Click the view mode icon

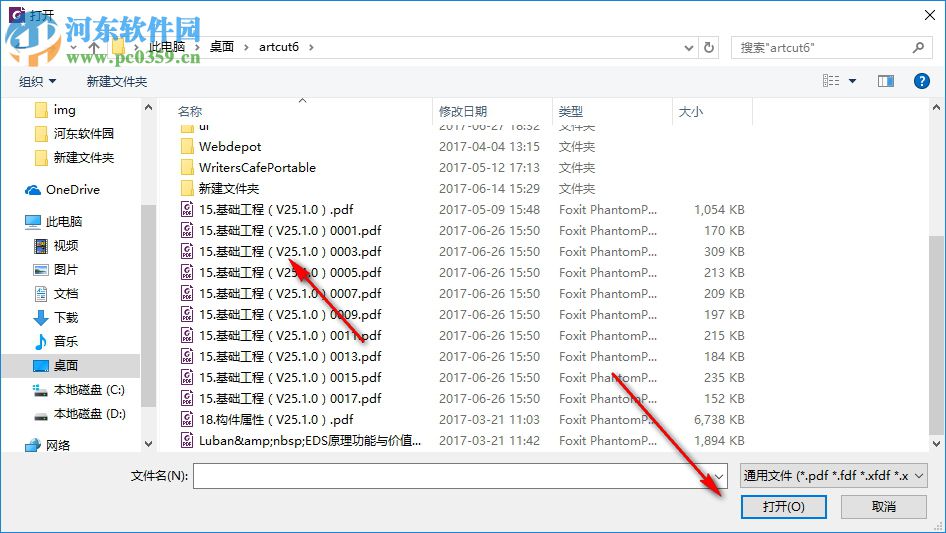click(x=831, y=81)
